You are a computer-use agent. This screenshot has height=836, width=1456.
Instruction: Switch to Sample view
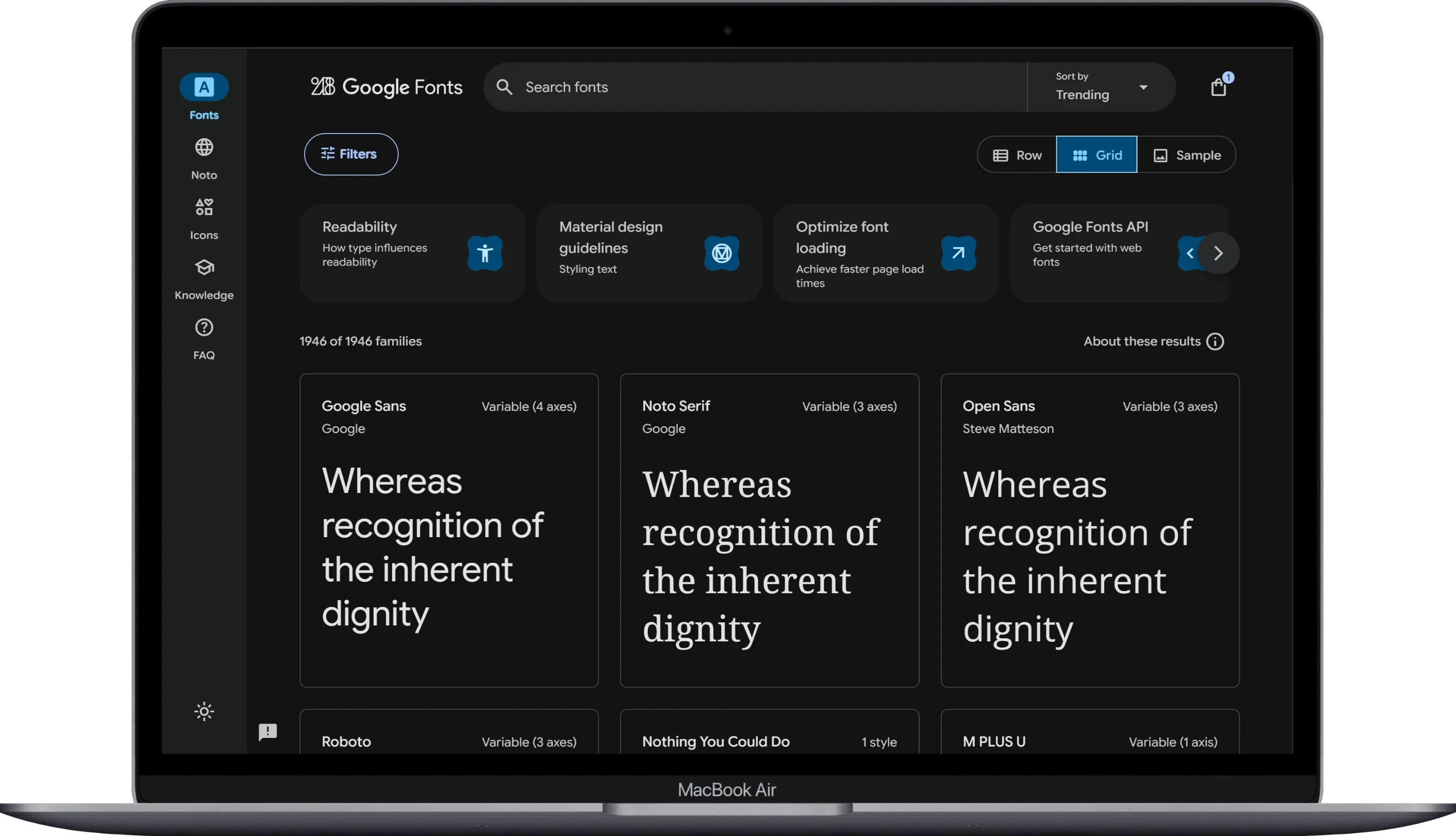1186,155
